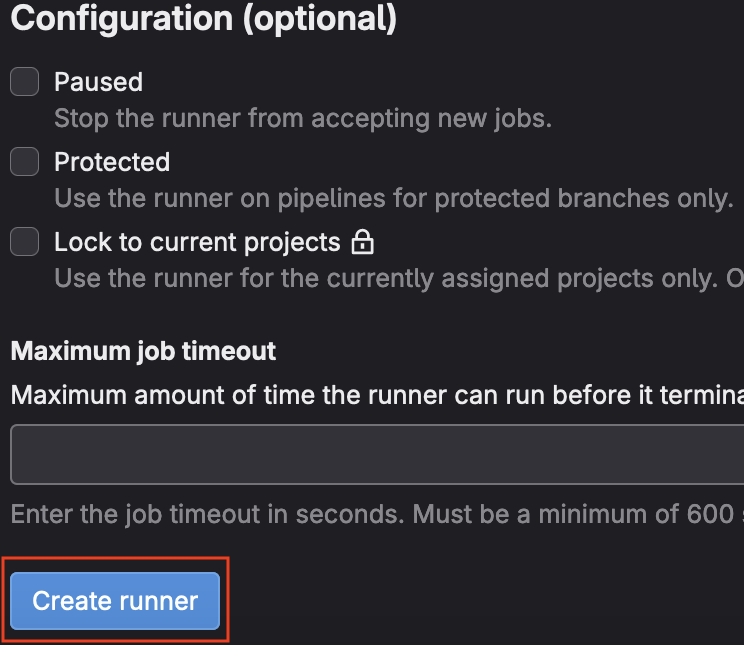Screen dimensions: 744x645
Task: Click the word 'Configuration' in the heading
Action: click(x=118, y=19)
